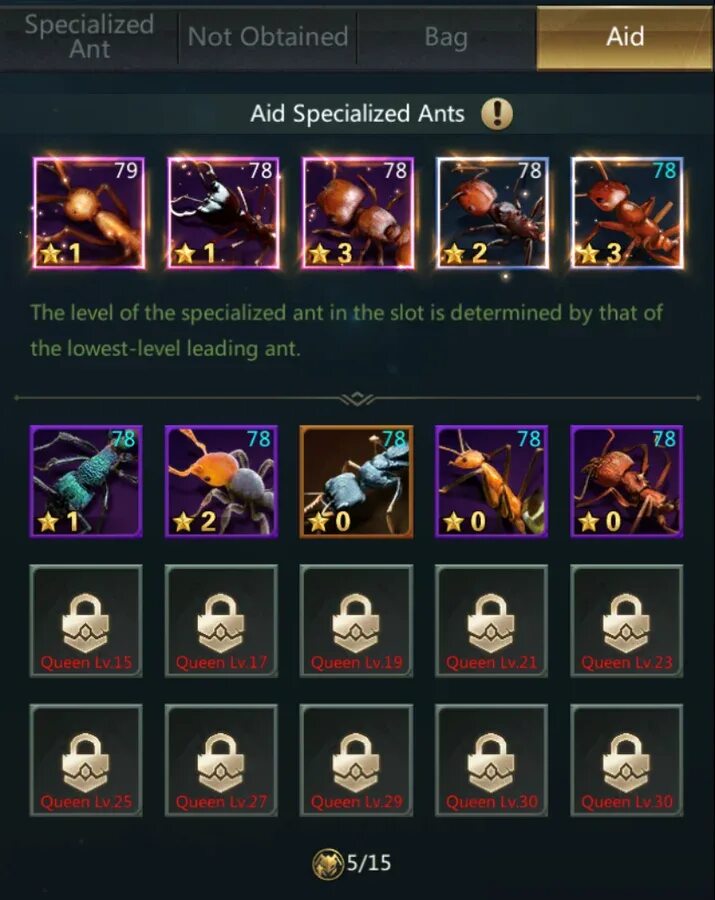Screen dimensions: 715x900
Task: Tap the locked Queen Lv.23 slot
Action: point(627,621)
